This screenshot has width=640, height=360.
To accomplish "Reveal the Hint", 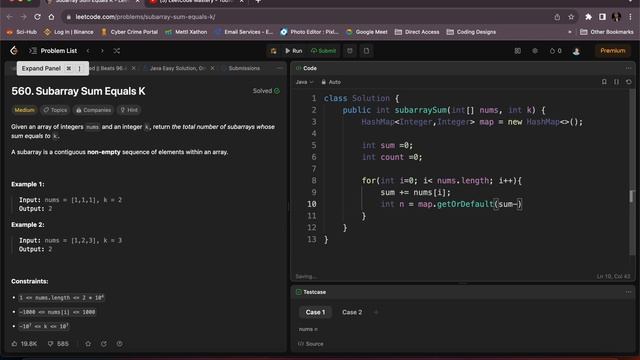I will [x=129, y=110].
